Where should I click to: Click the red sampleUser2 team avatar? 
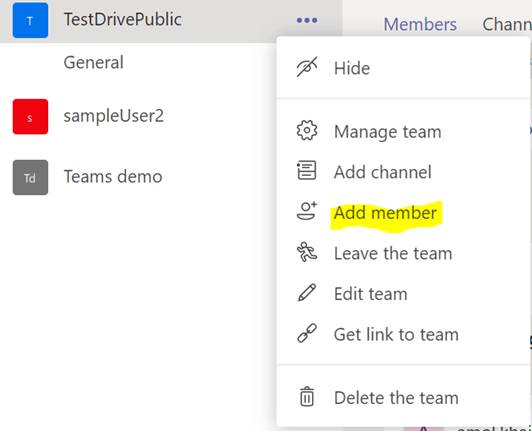(x=30, y=116)
